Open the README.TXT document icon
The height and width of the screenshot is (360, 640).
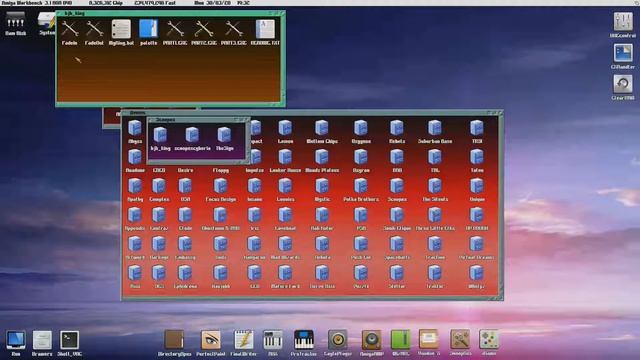pyautogui.click(x=265, y=29)
